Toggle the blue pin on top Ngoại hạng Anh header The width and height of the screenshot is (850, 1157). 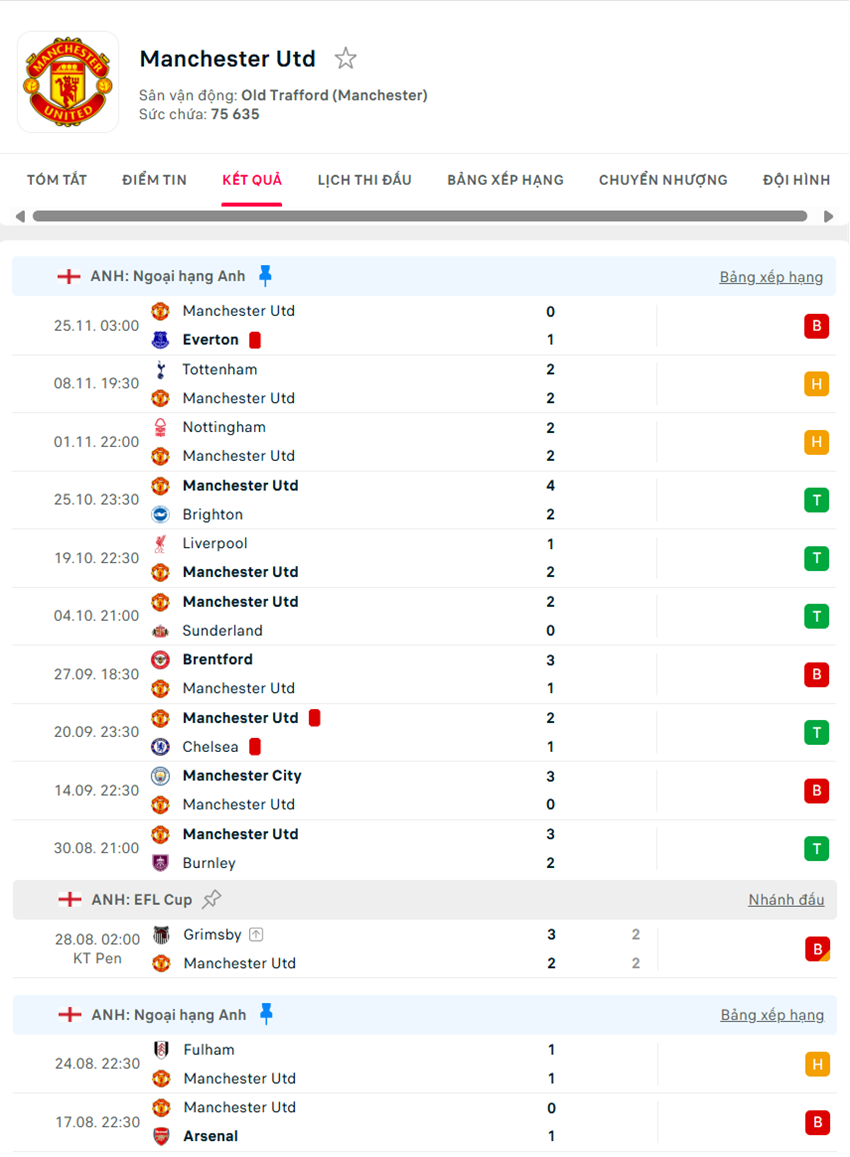pyautogui.click(x=265, y=276)
